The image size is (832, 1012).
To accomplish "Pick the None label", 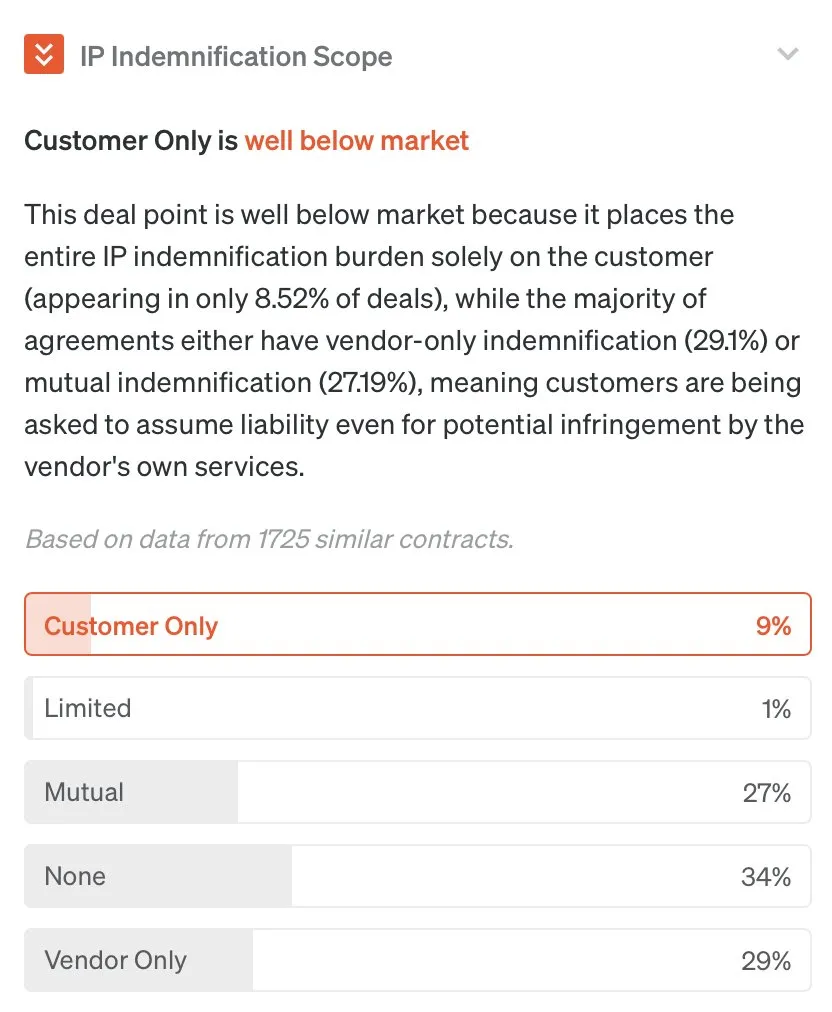I will [75, 876].
